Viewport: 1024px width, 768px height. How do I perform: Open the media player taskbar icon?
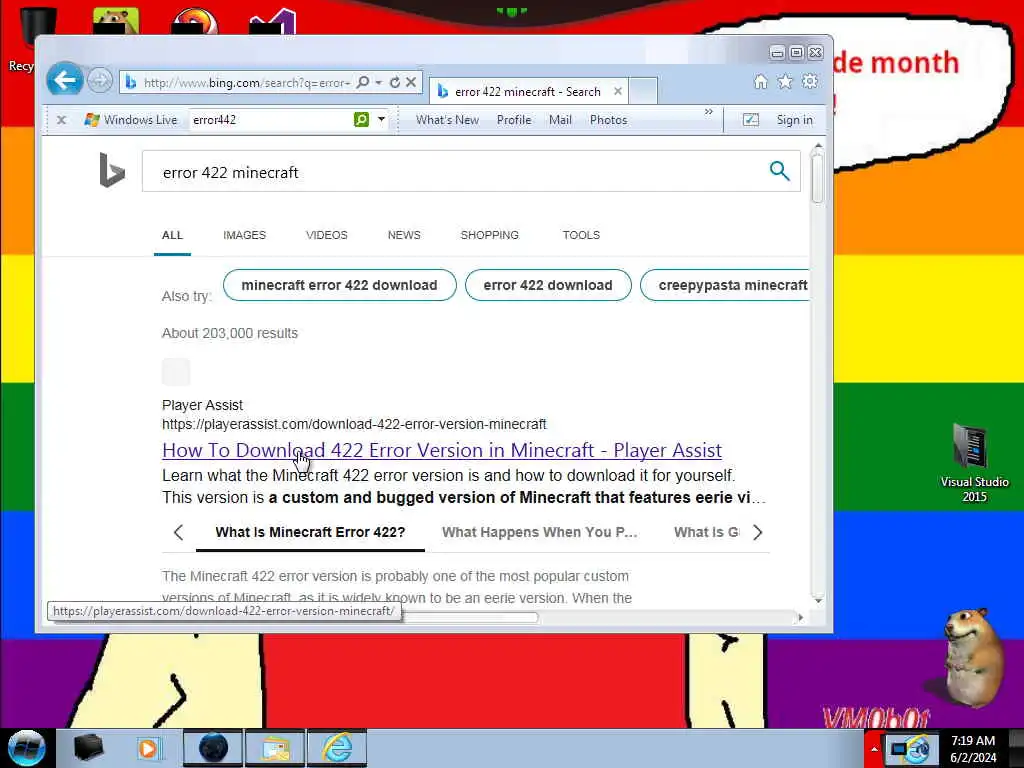148,748
